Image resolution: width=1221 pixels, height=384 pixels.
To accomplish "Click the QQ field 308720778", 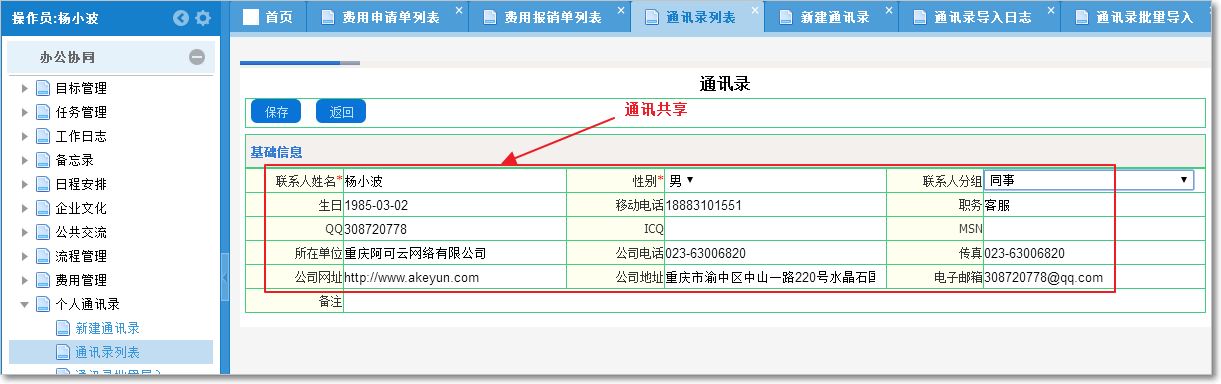I will (454, 229).
